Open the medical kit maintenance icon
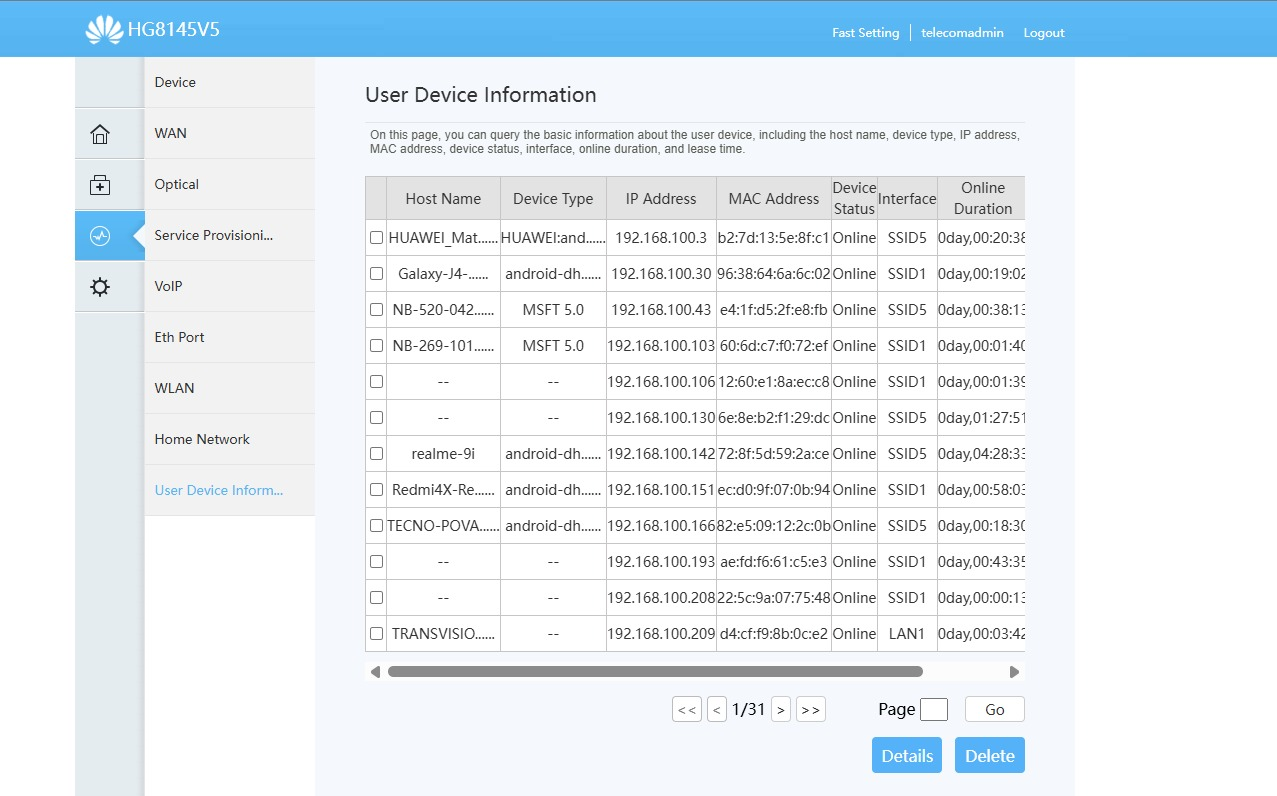The image size is (1277, 796). (100, 185)
